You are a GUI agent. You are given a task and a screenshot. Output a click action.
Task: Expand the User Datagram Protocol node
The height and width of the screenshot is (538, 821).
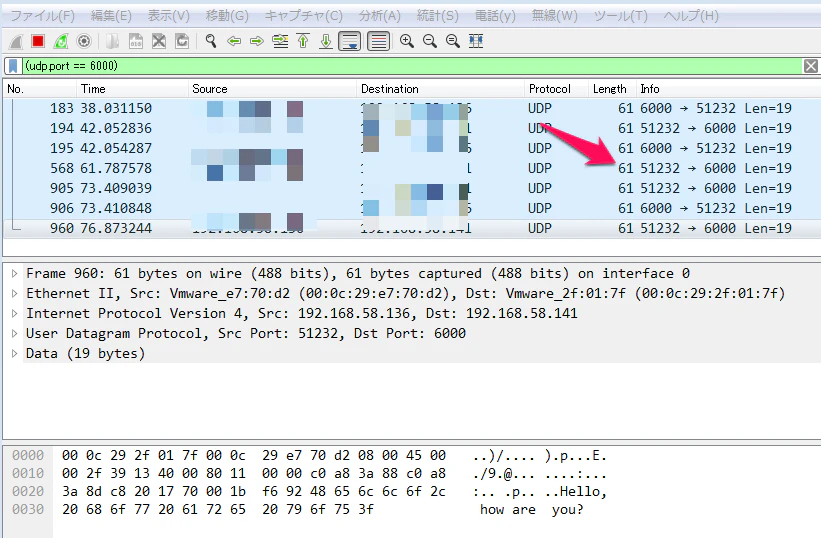coord(15,333)
